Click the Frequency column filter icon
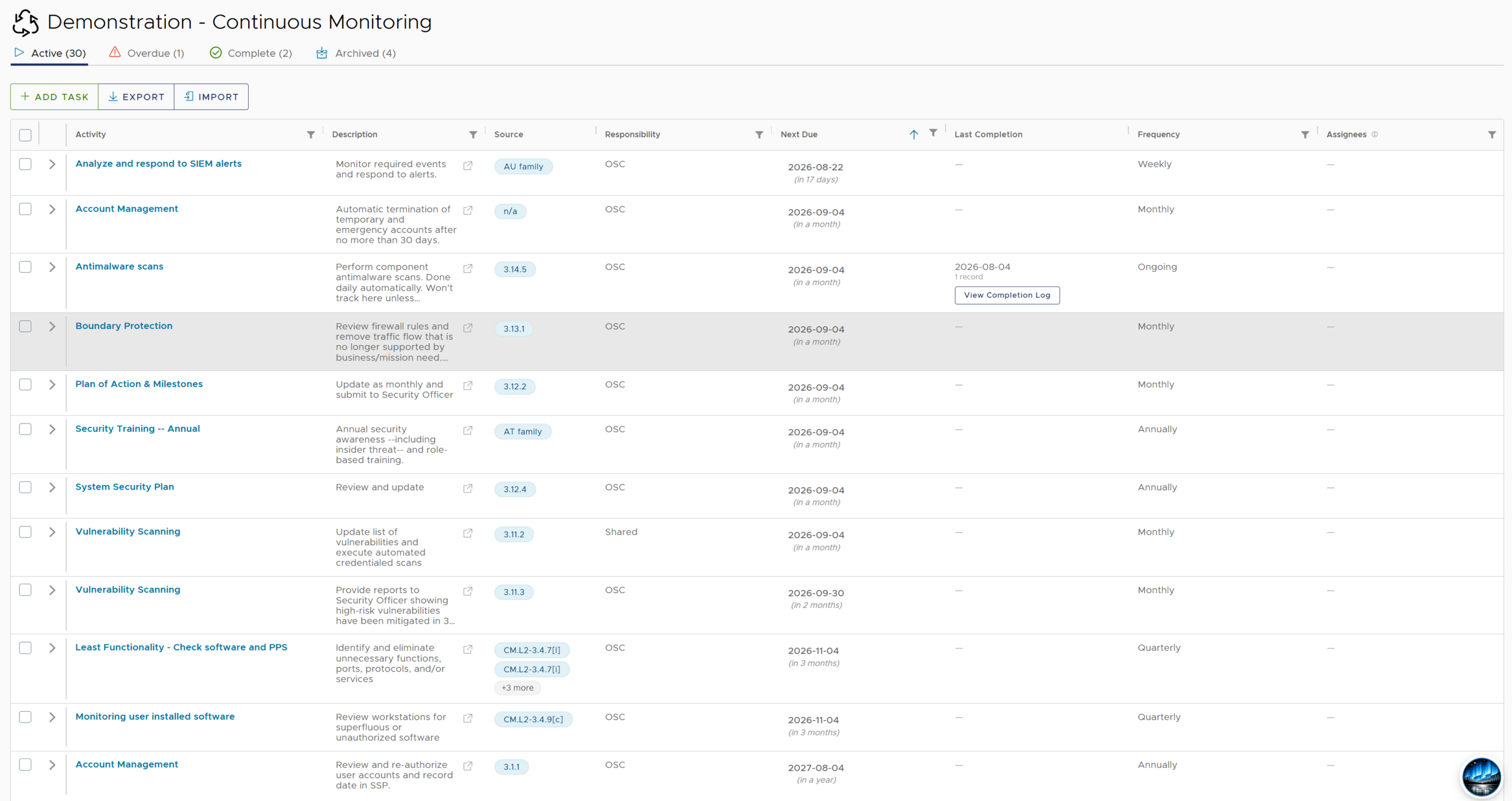This screenshot has height=801, width=1512. (x=1305, y=135)
